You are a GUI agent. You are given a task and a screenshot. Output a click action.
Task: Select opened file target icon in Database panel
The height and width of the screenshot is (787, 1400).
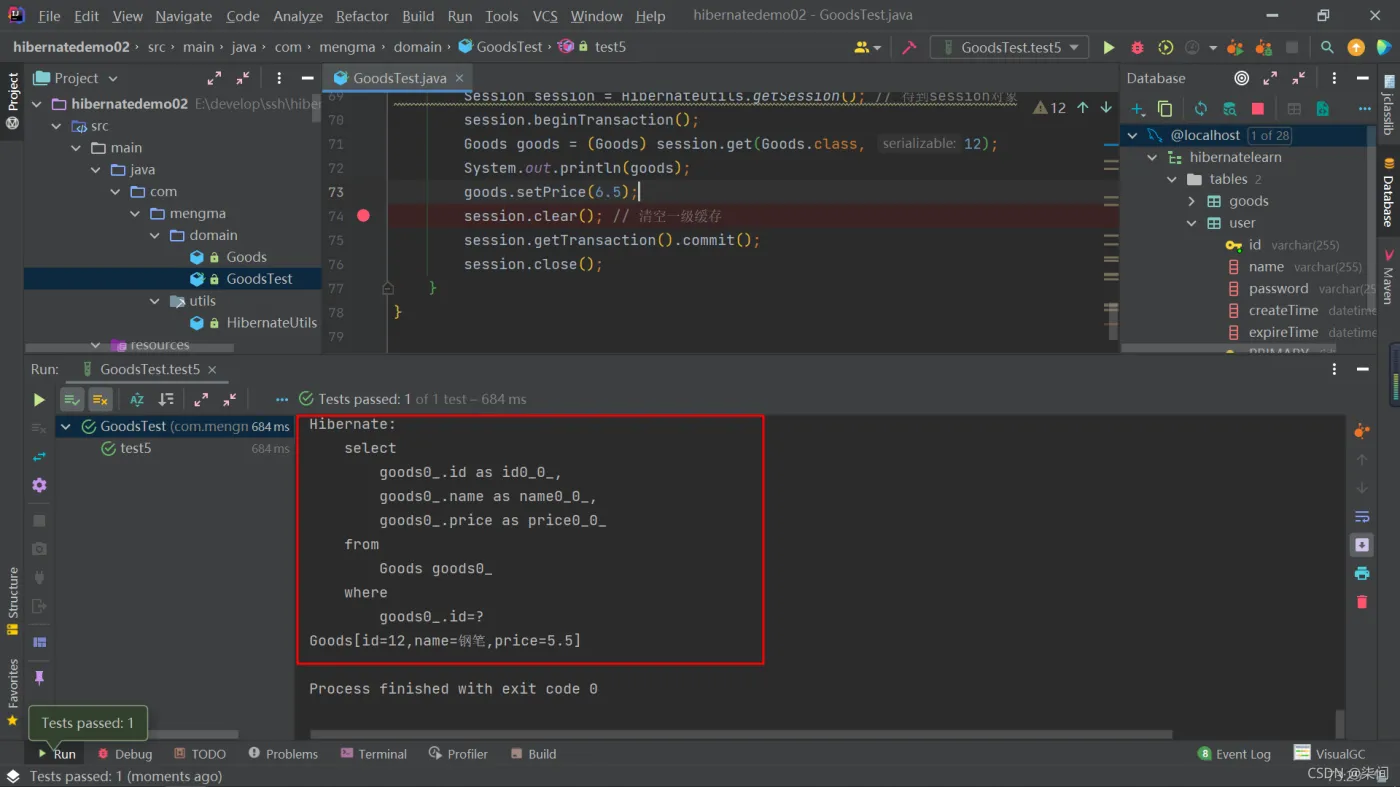pos(1242,78)
